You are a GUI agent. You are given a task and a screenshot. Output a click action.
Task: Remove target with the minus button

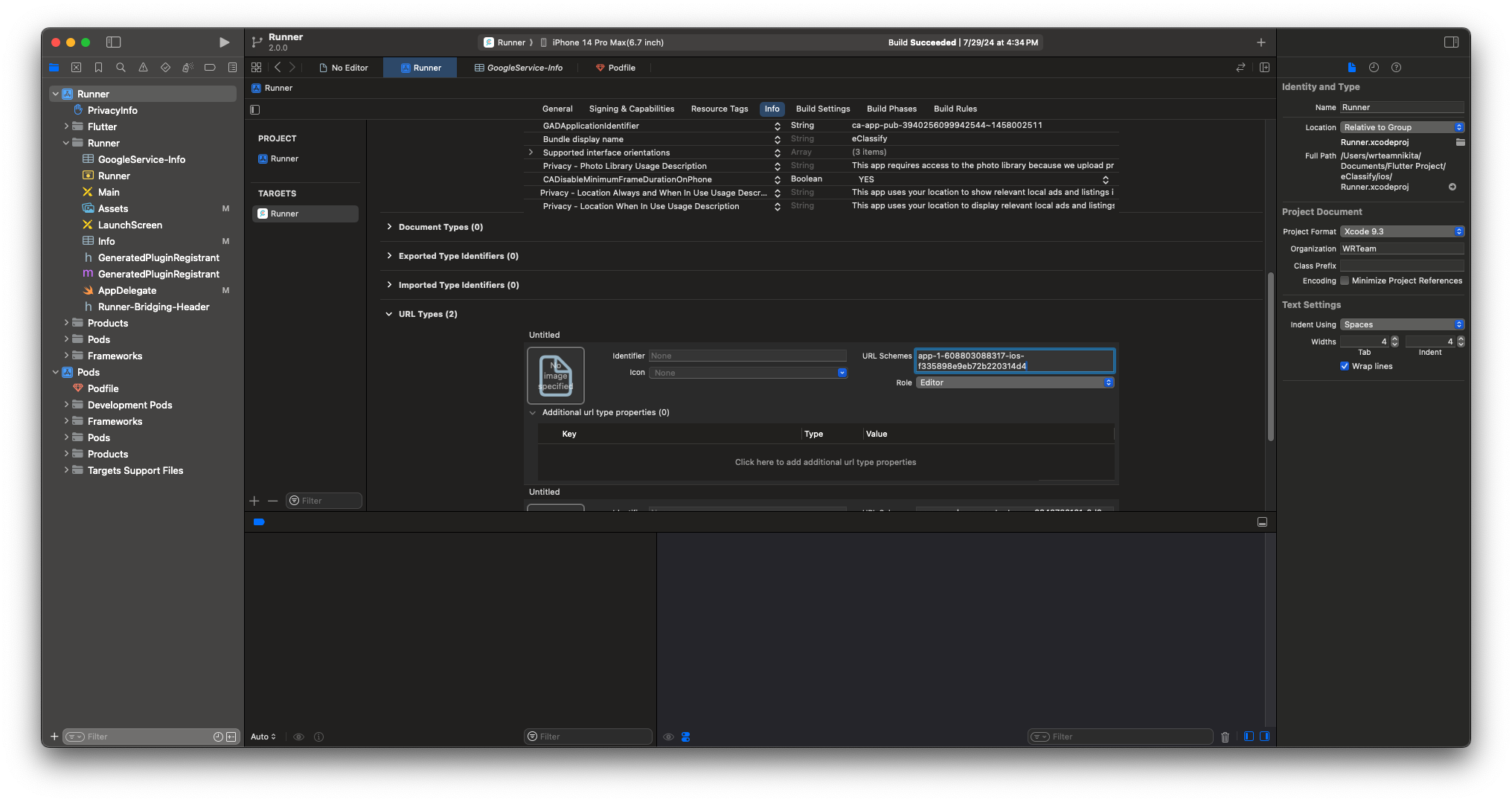point(273,501)
